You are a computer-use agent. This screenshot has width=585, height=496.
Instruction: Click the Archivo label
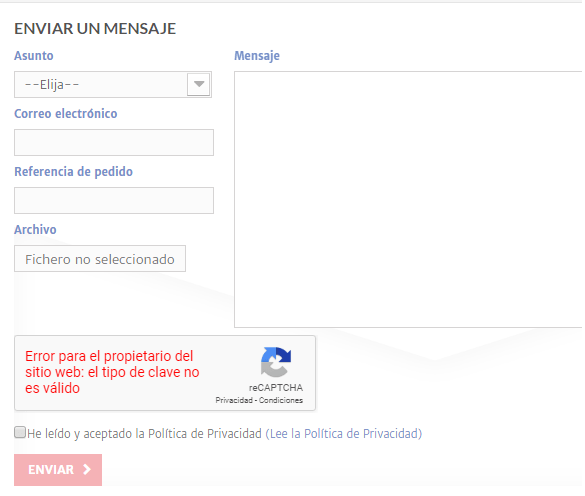(35, 230)
